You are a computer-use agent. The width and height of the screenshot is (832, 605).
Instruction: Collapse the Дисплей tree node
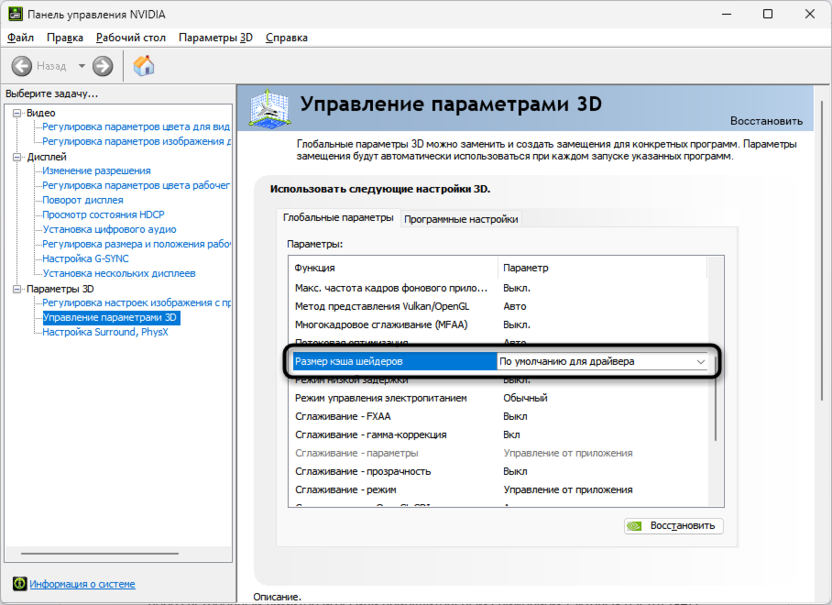[x=16, y=157]
